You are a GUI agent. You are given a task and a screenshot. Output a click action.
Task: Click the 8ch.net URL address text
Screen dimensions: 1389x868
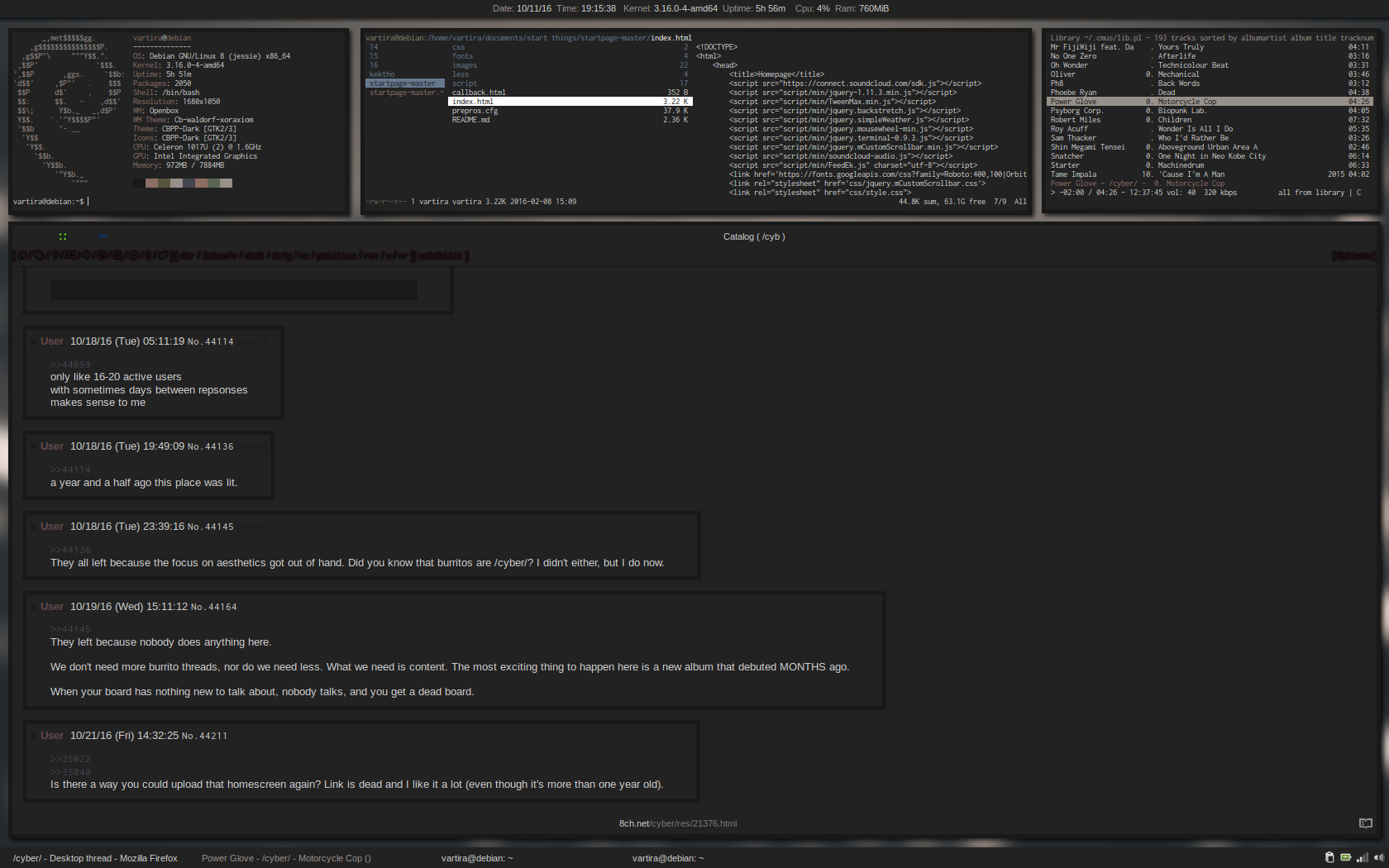coord(678,823)
